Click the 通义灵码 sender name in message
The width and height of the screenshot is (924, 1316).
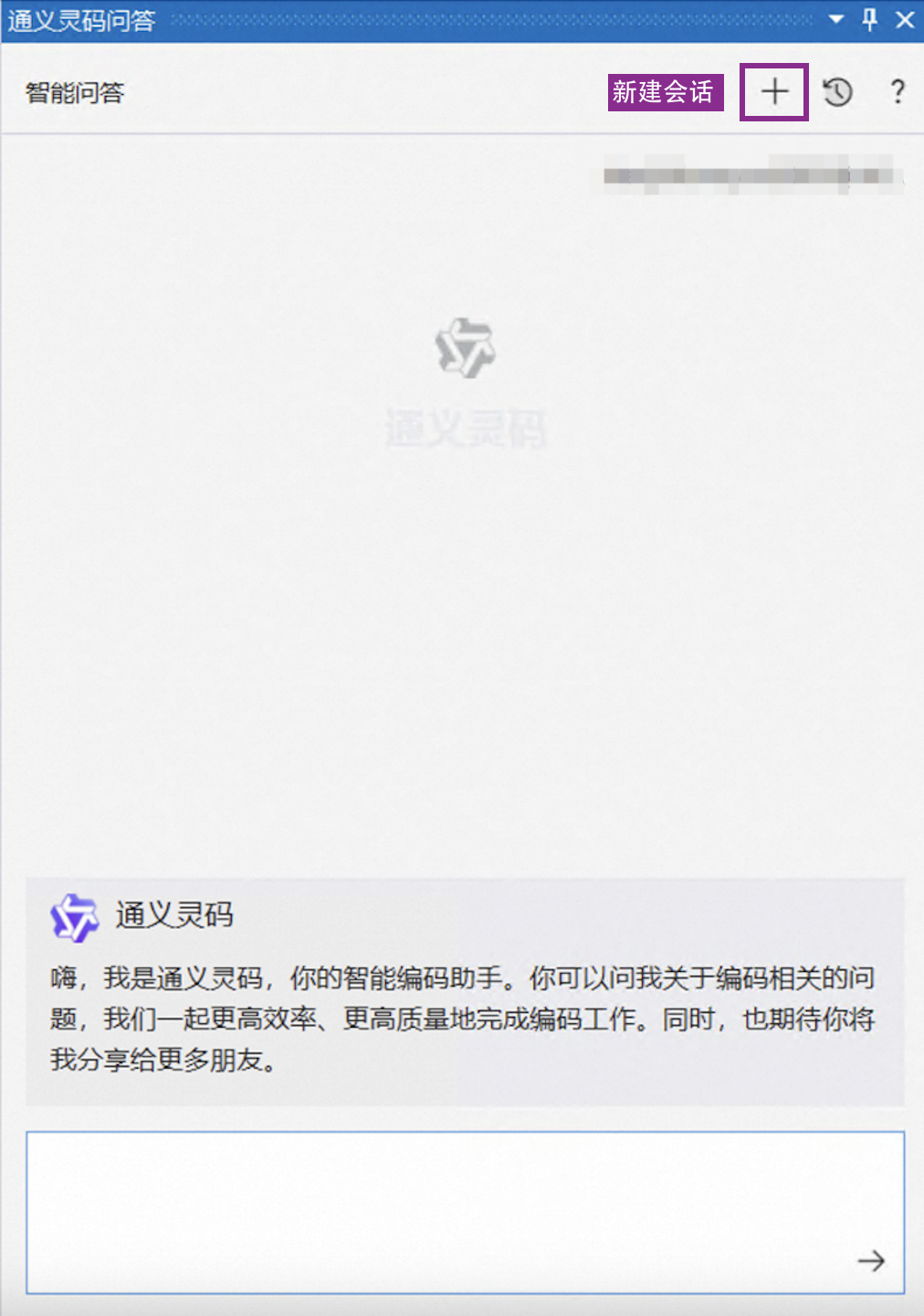coord(174,914)
